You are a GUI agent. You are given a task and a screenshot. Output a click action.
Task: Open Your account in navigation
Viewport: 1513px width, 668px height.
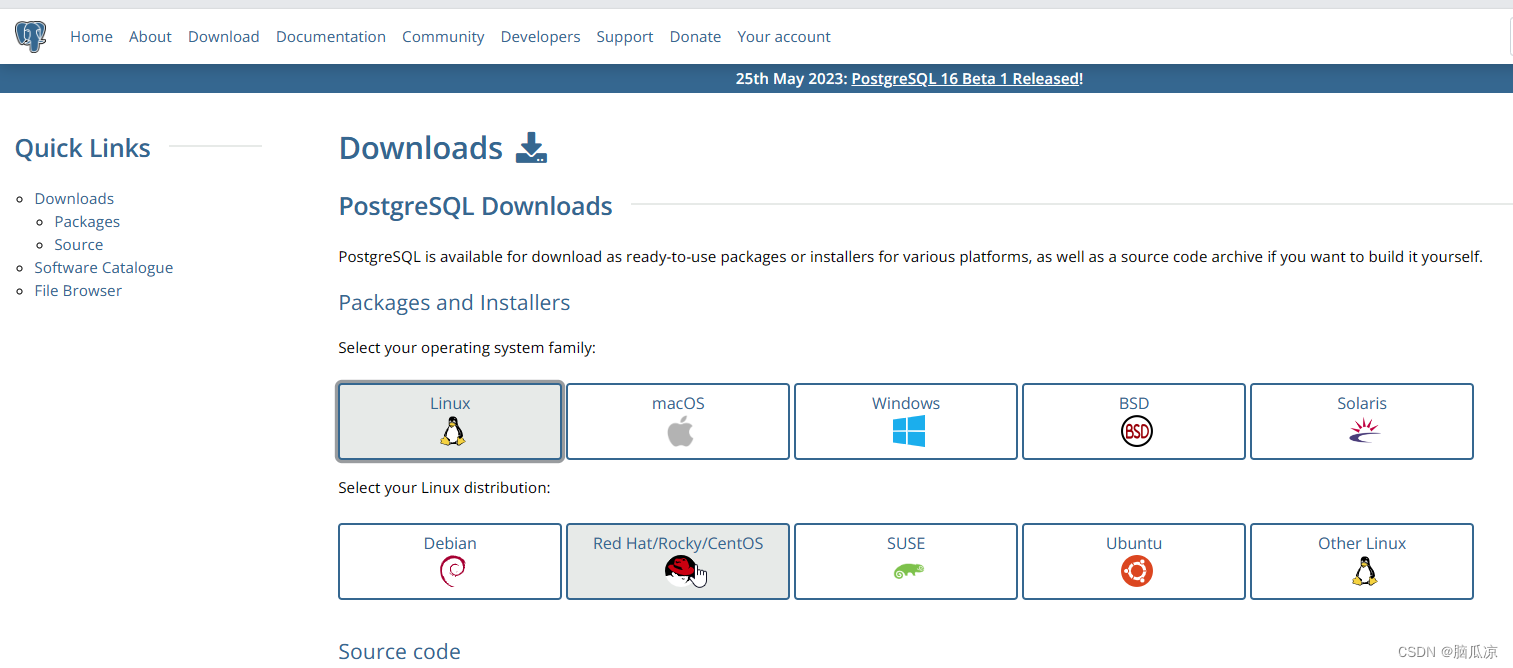784,37
